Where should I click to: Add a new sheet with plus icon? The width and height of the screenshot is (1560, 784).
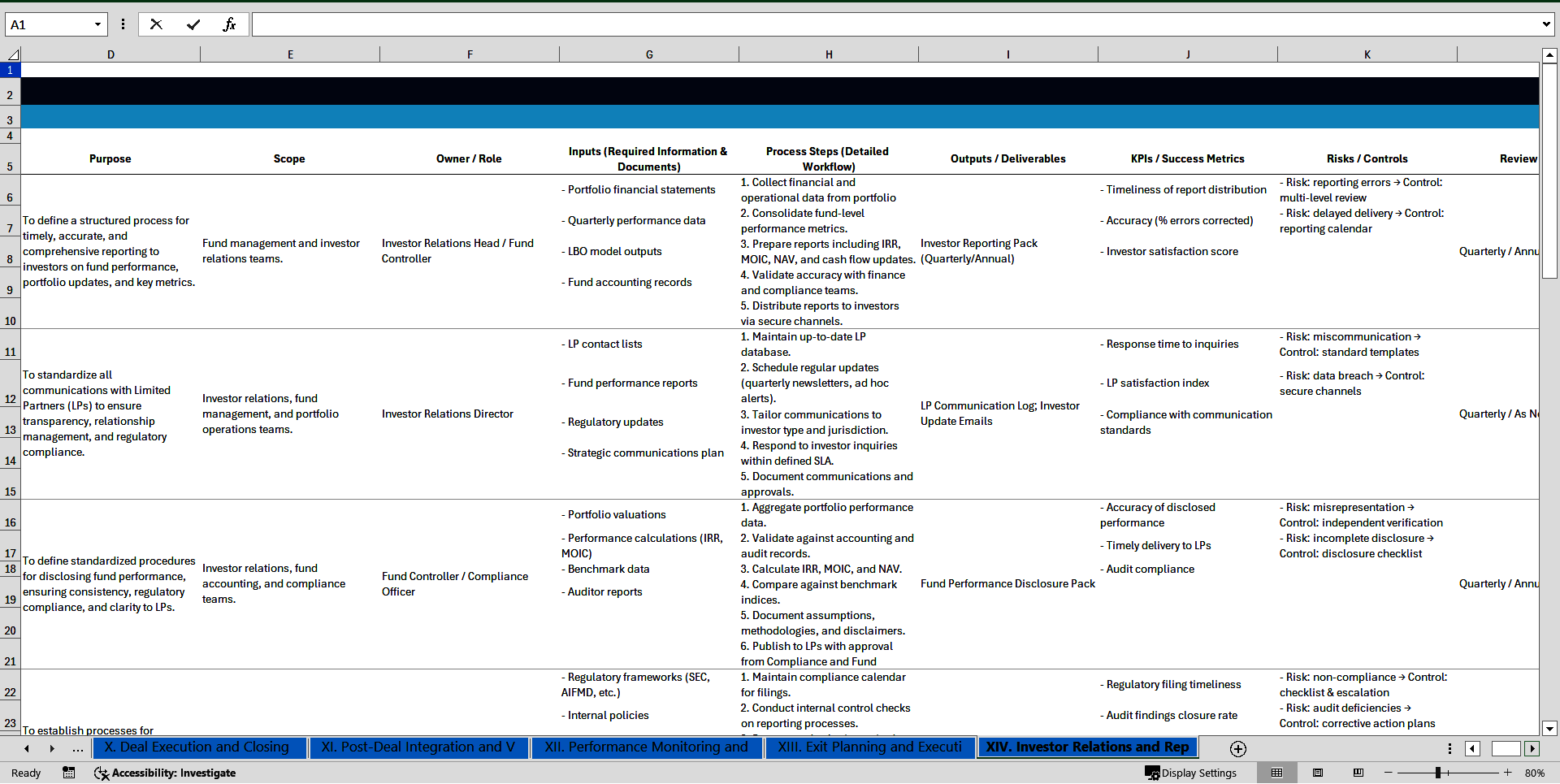point(1237,748)
